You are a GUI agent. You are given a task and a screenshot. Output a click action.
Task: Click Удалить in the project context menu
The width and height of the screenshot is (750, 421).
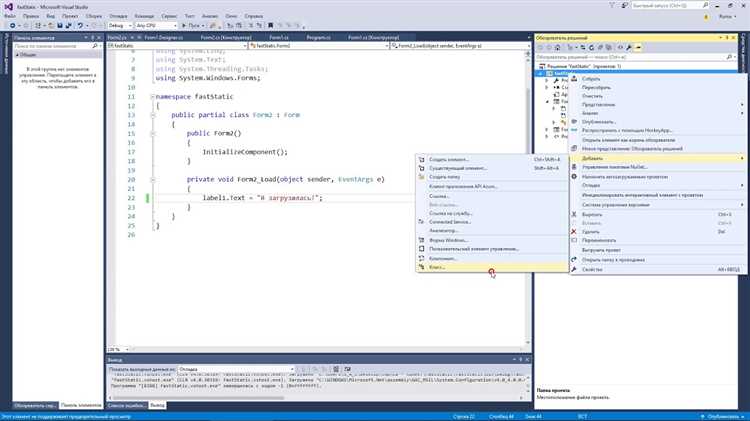tap(658, 232)
